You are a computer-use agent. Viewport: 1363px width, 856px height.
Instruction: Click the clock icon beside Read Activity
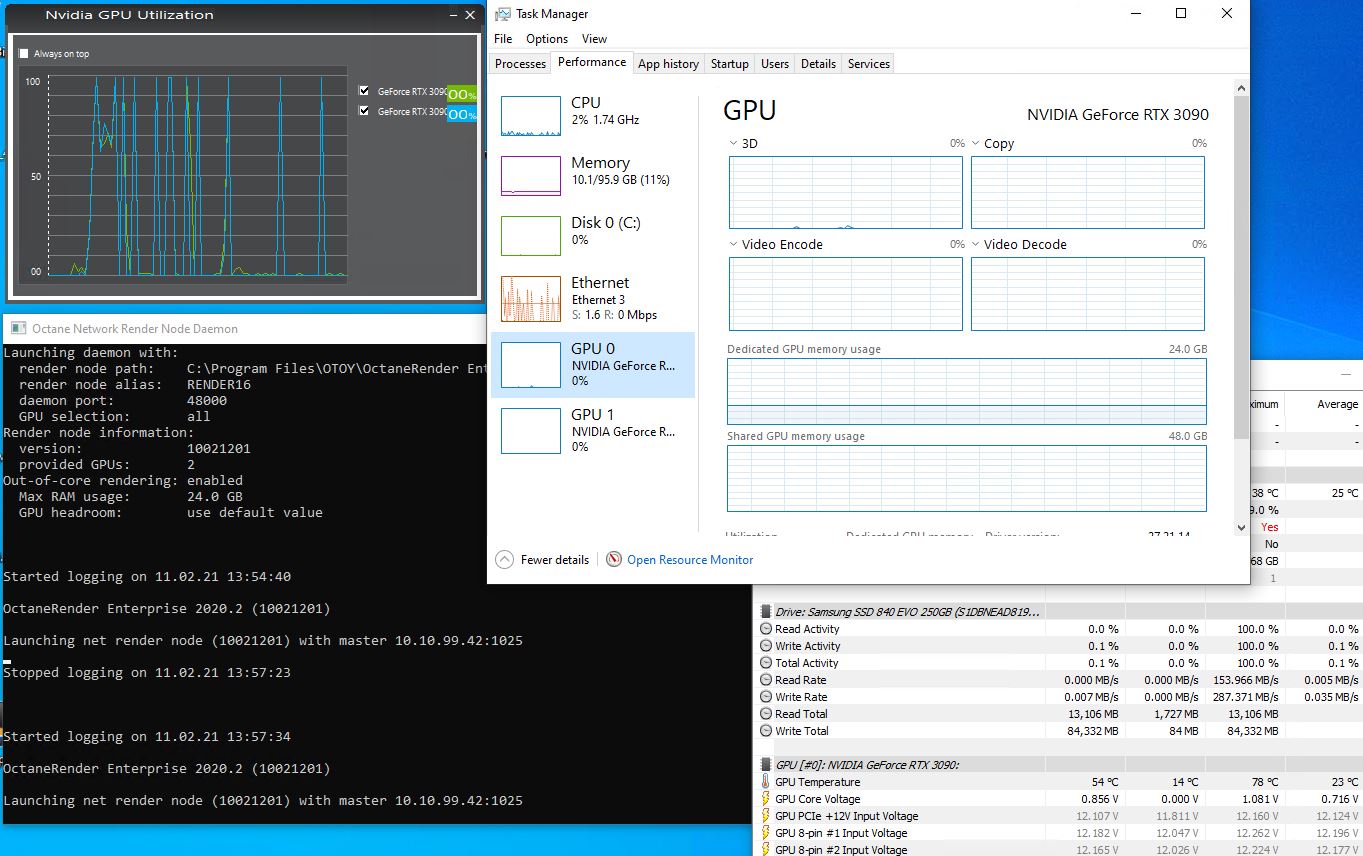[766, 629]
